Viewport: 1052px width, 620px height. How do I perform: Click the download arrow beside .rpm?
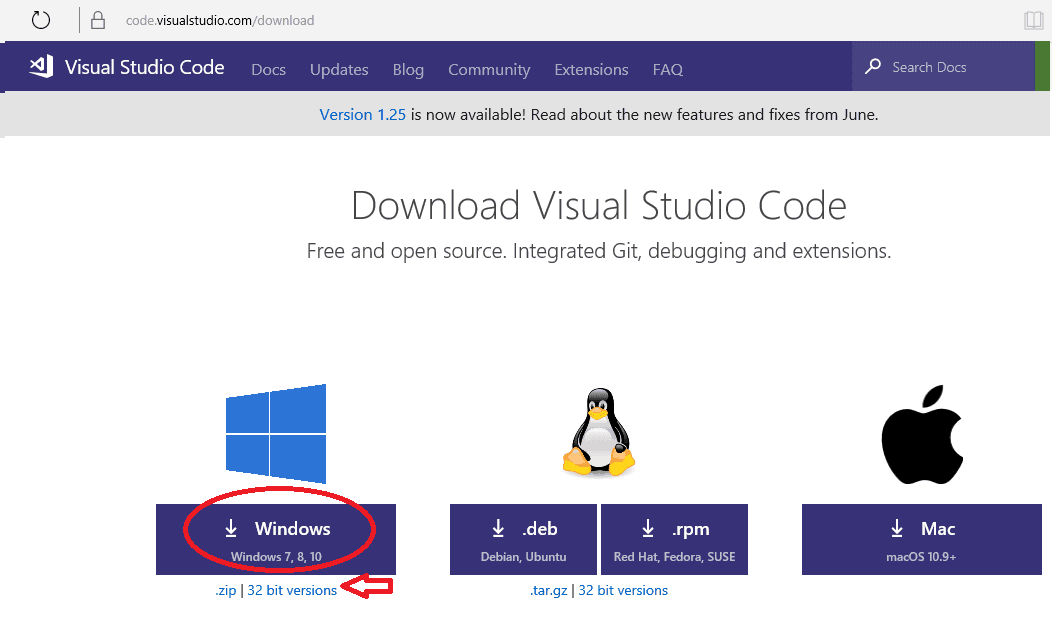(648, 529)
